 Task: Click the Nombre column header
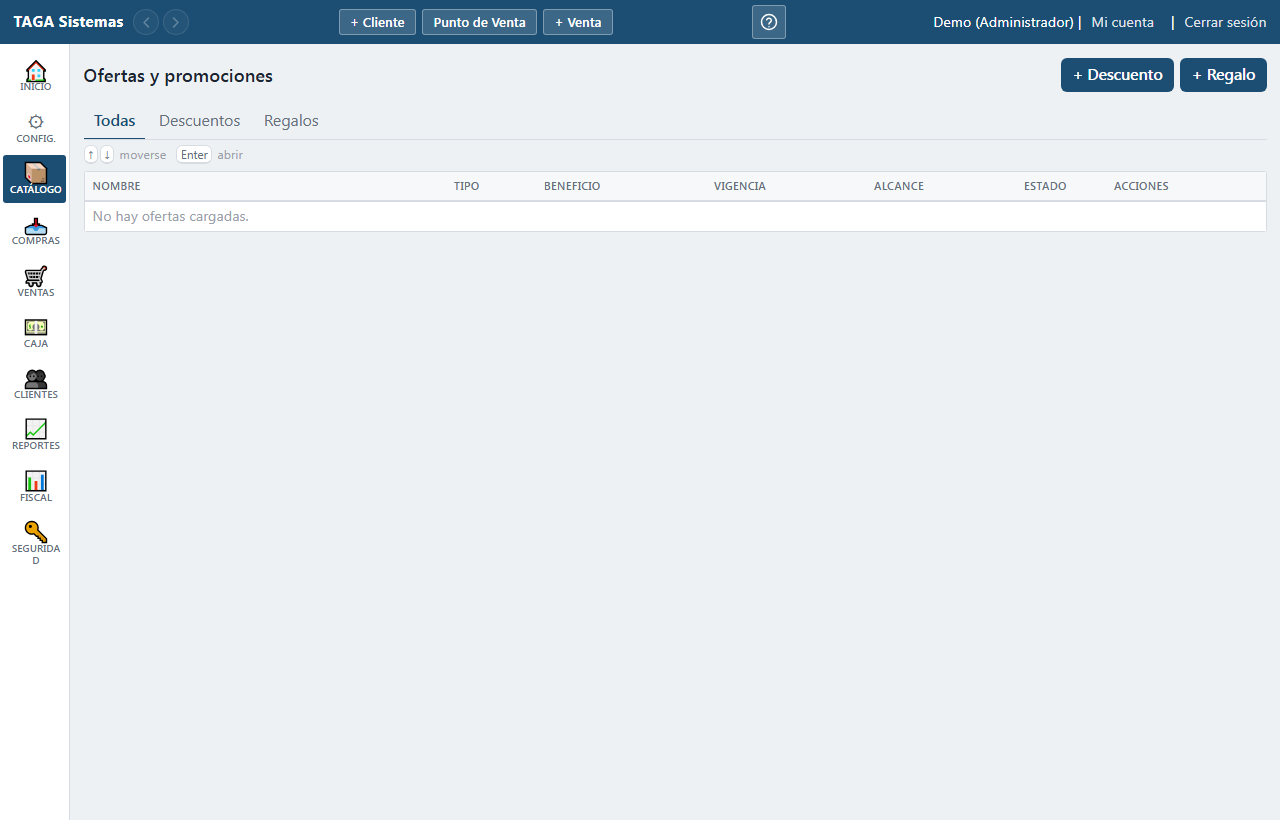(116, 186)
